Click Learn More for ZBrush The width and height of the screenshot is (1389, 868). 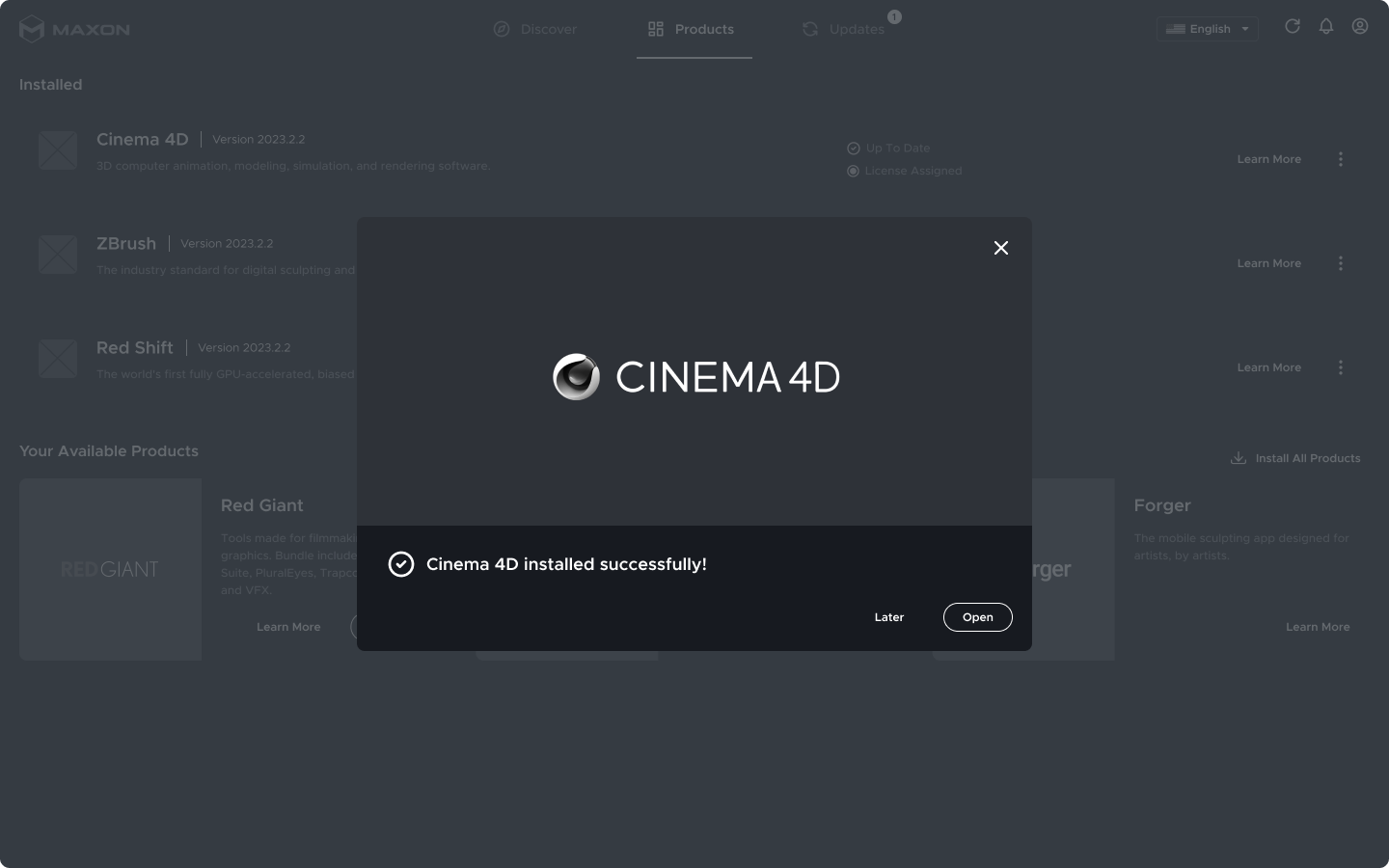tap(1269, 263)
